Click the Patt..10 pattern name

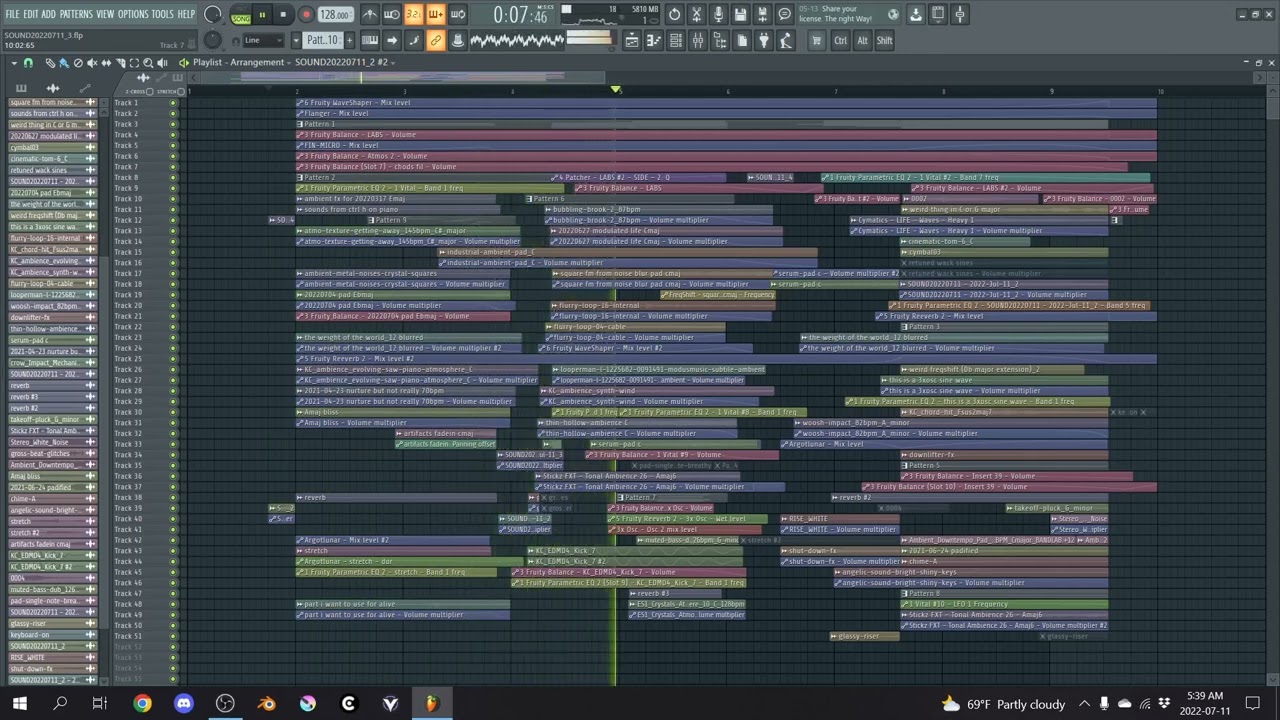[x=323, y=40]
